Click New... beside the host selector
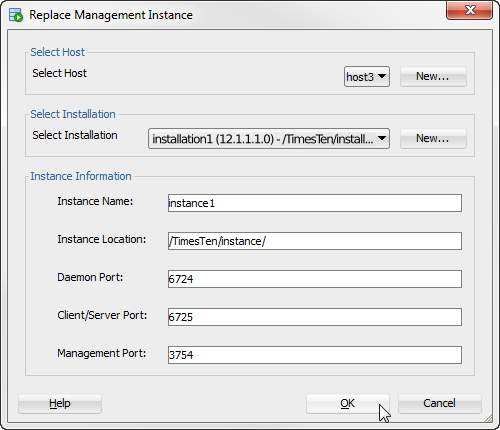 [x=433, y=76]
